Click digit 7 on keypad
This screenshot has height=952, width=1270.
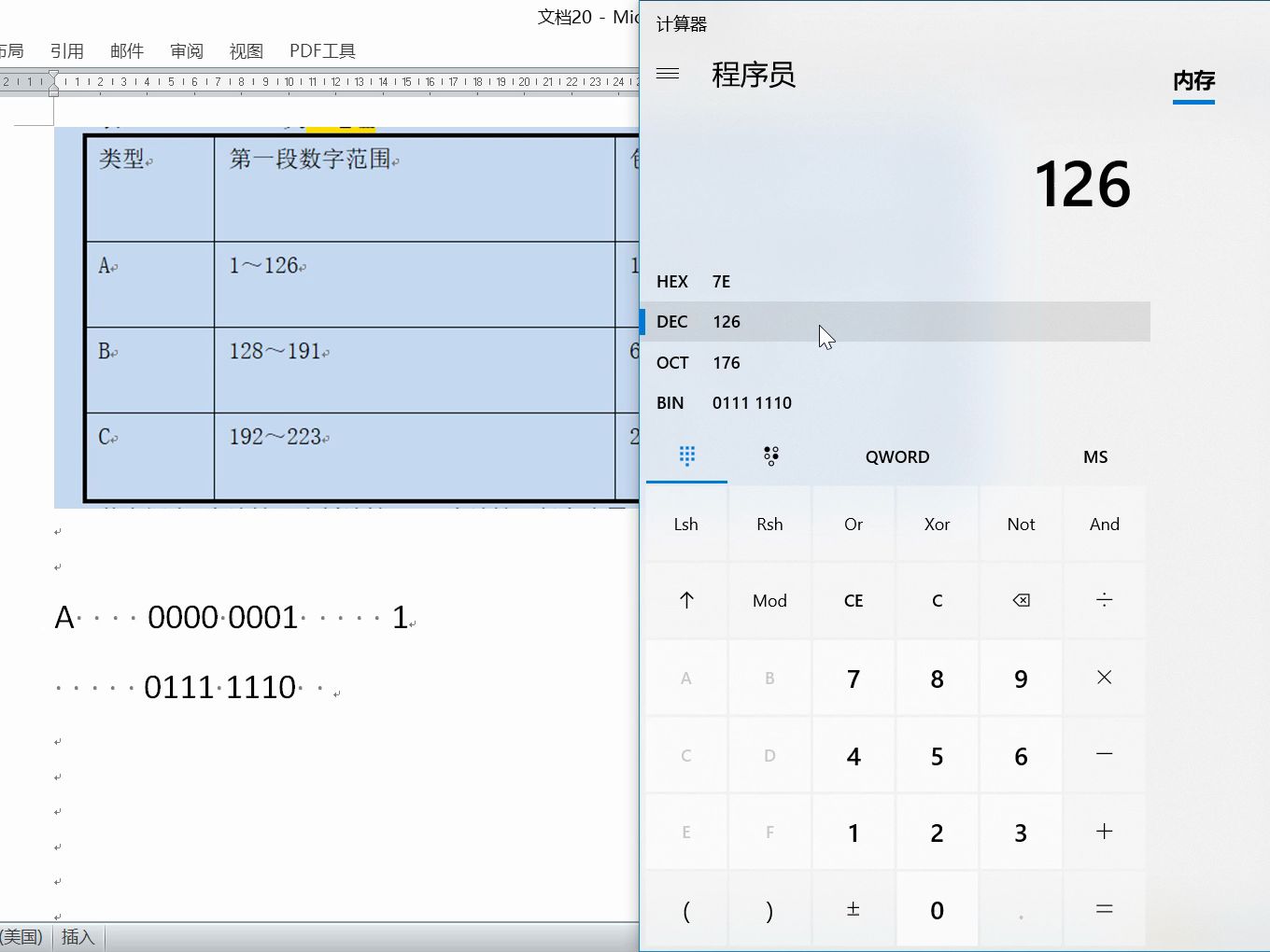(x=854, y=679)
